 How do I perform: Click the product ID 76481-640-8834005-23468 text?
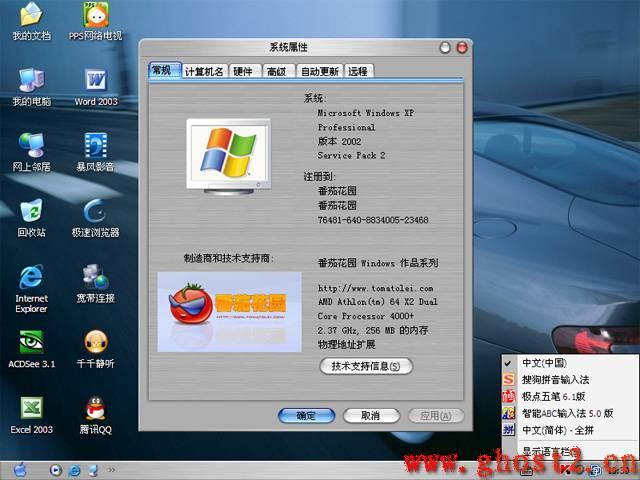373,220
